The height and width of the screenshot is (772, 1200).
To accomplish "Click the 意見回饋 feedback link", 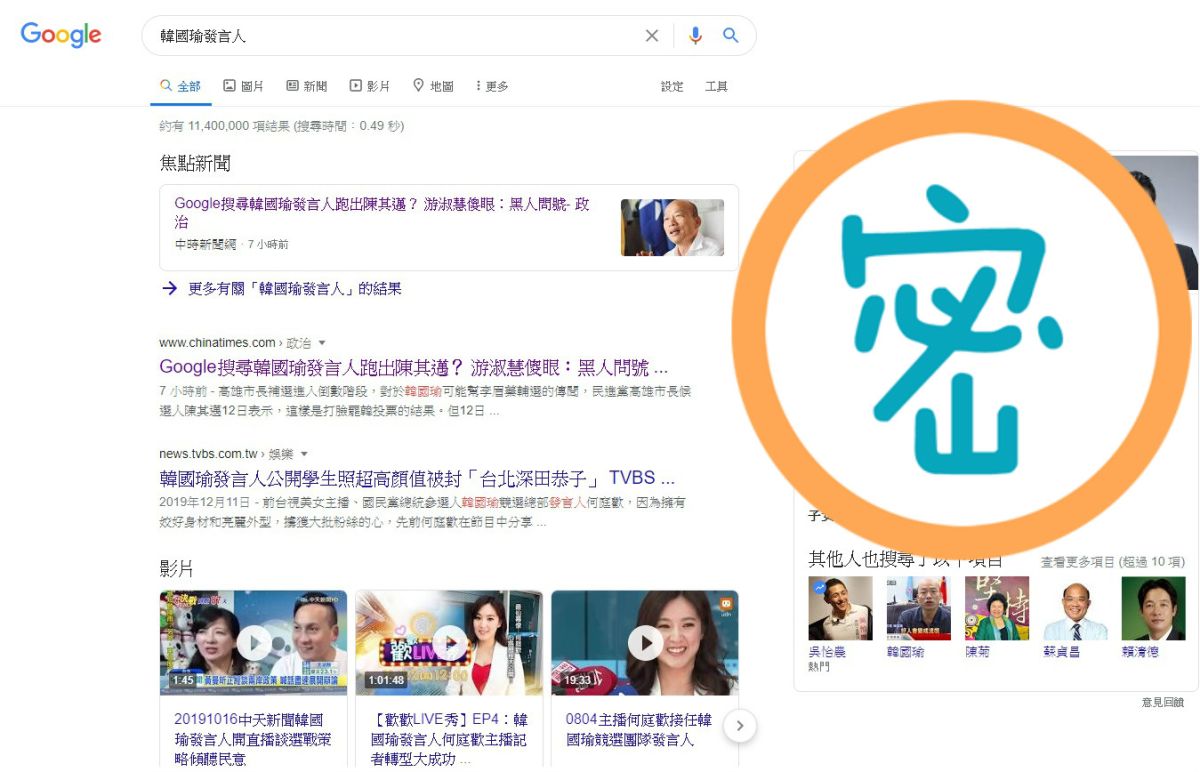I will tap(1164, 704).
